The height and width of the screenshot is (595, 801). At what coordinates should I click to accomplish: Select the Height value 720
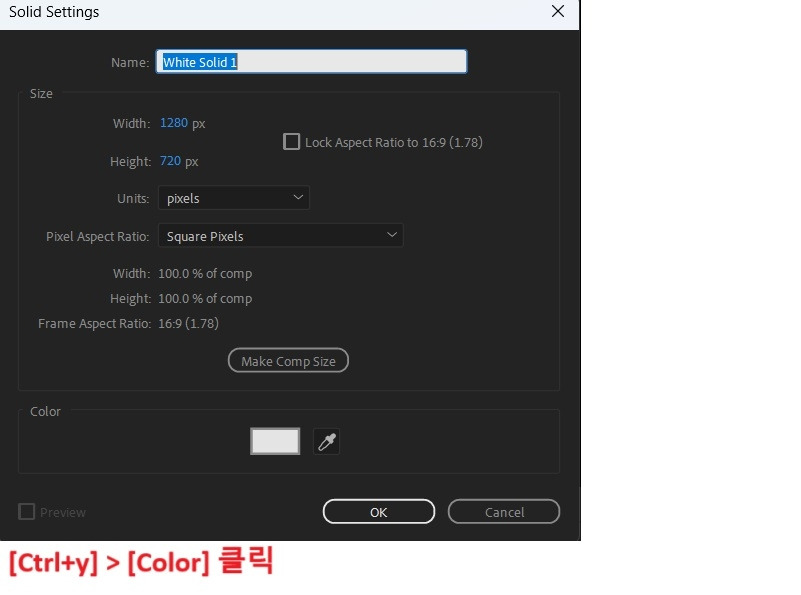pos(170,161)
